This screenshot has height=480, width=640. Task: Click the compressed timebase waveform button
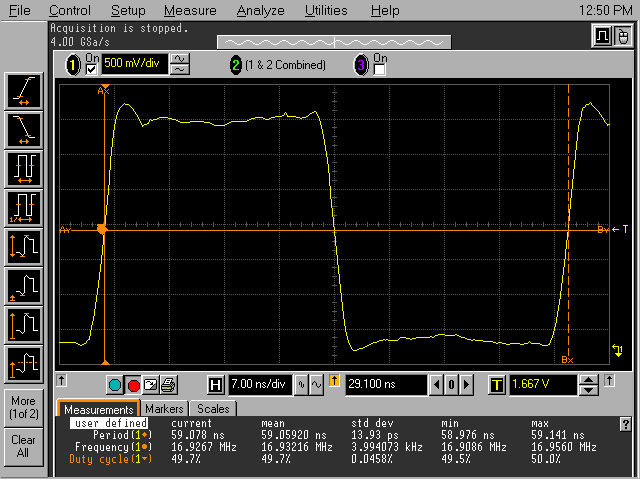(x=302, y=385)
